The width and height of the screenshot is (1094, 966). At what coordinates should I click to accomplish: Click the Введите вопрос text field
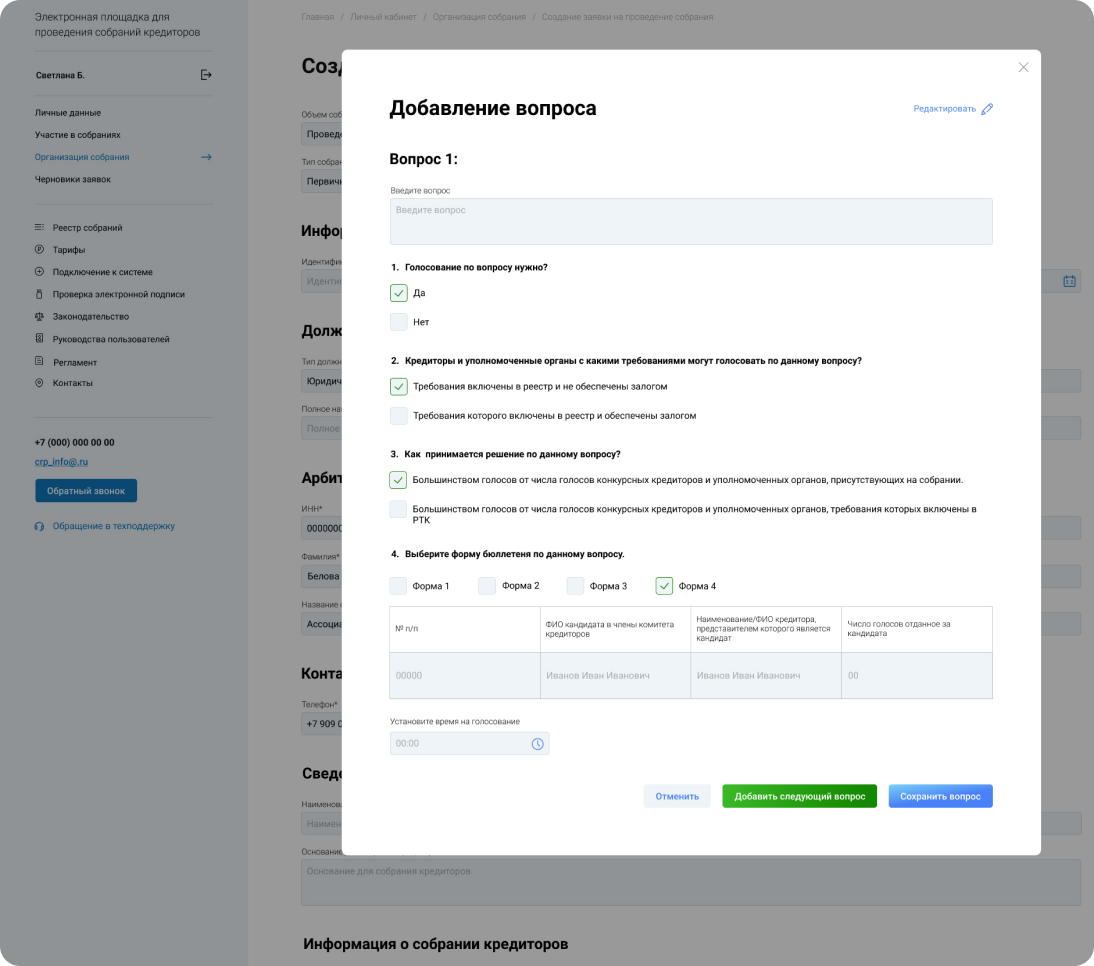click(x=690, y=221)
